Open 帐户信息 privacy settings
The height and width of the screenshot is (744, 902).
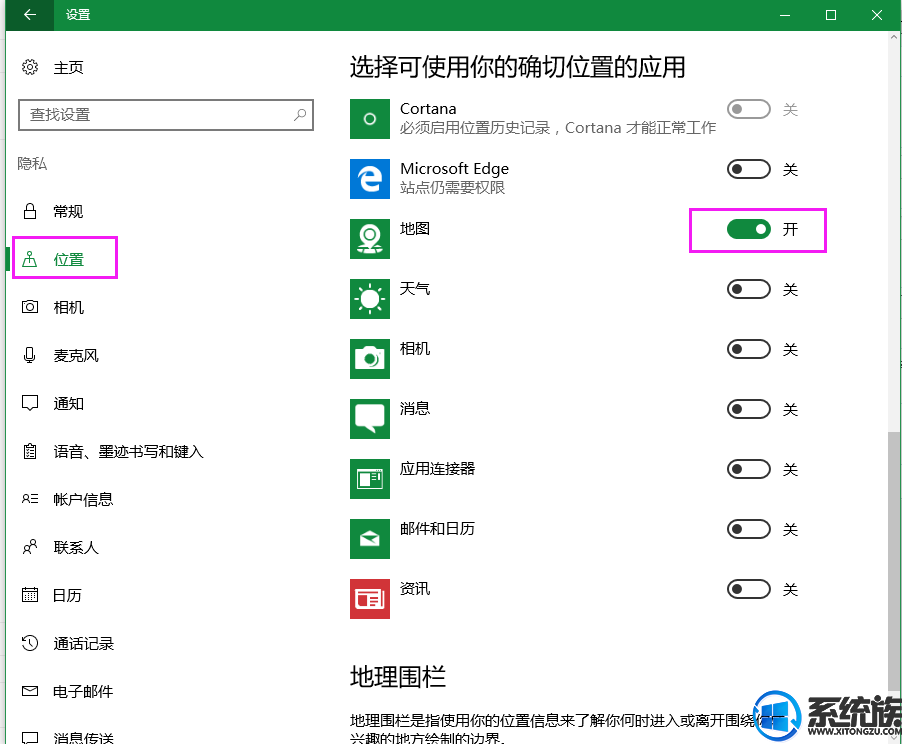coord(83,499)
